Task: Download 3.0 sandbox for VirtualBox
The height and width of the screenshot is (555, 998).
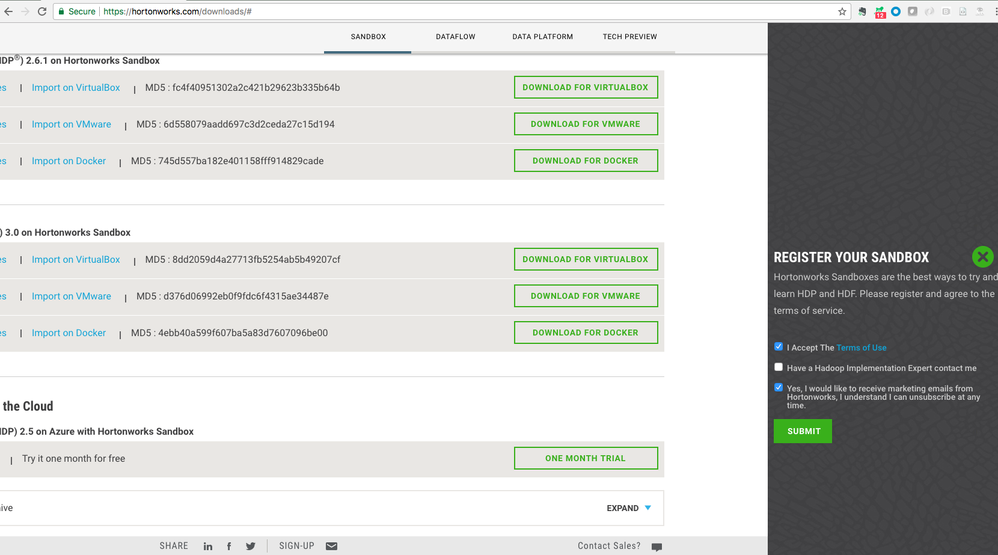Action: click(586, 259)
